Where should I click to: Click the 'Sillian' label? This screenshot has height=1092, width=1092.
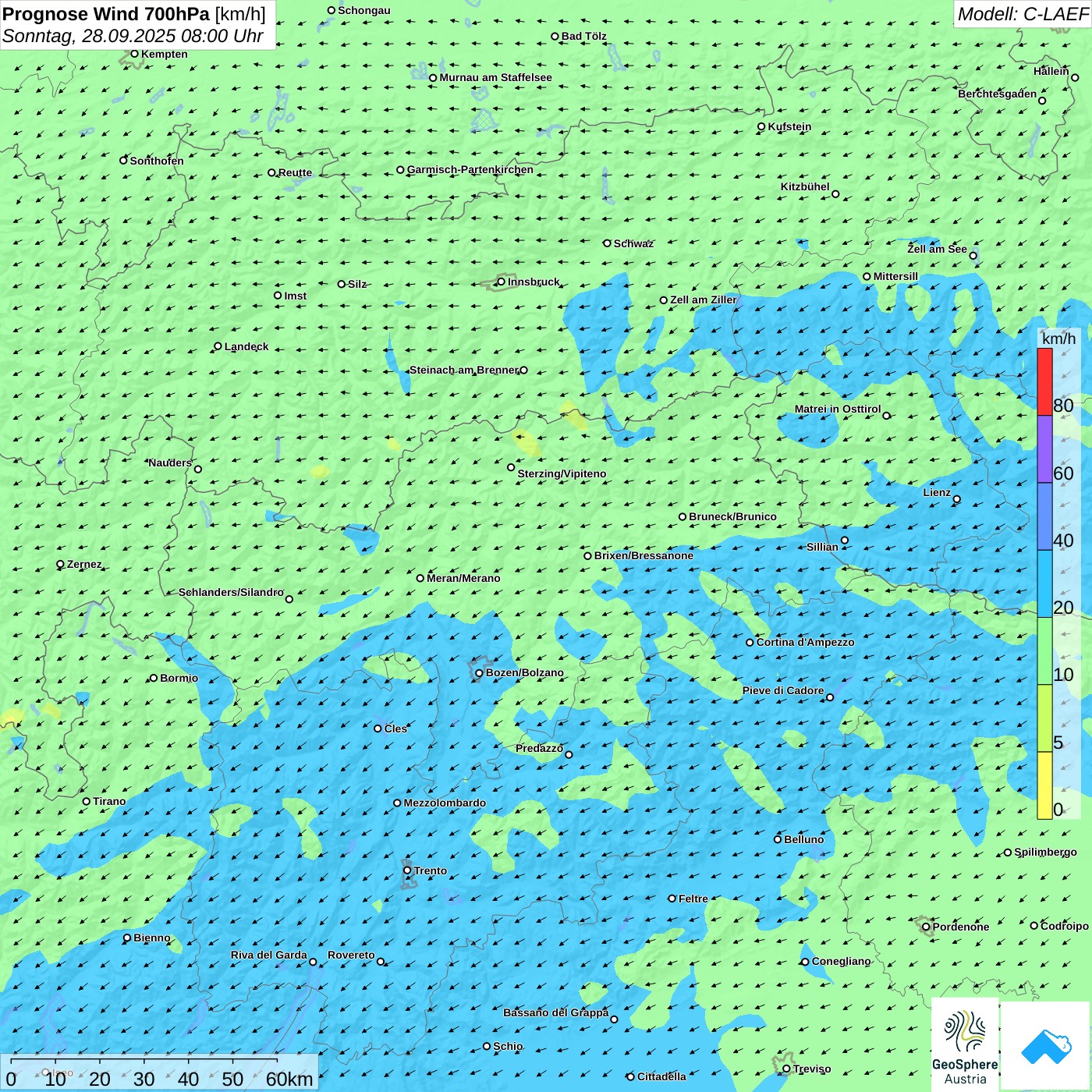822,547
